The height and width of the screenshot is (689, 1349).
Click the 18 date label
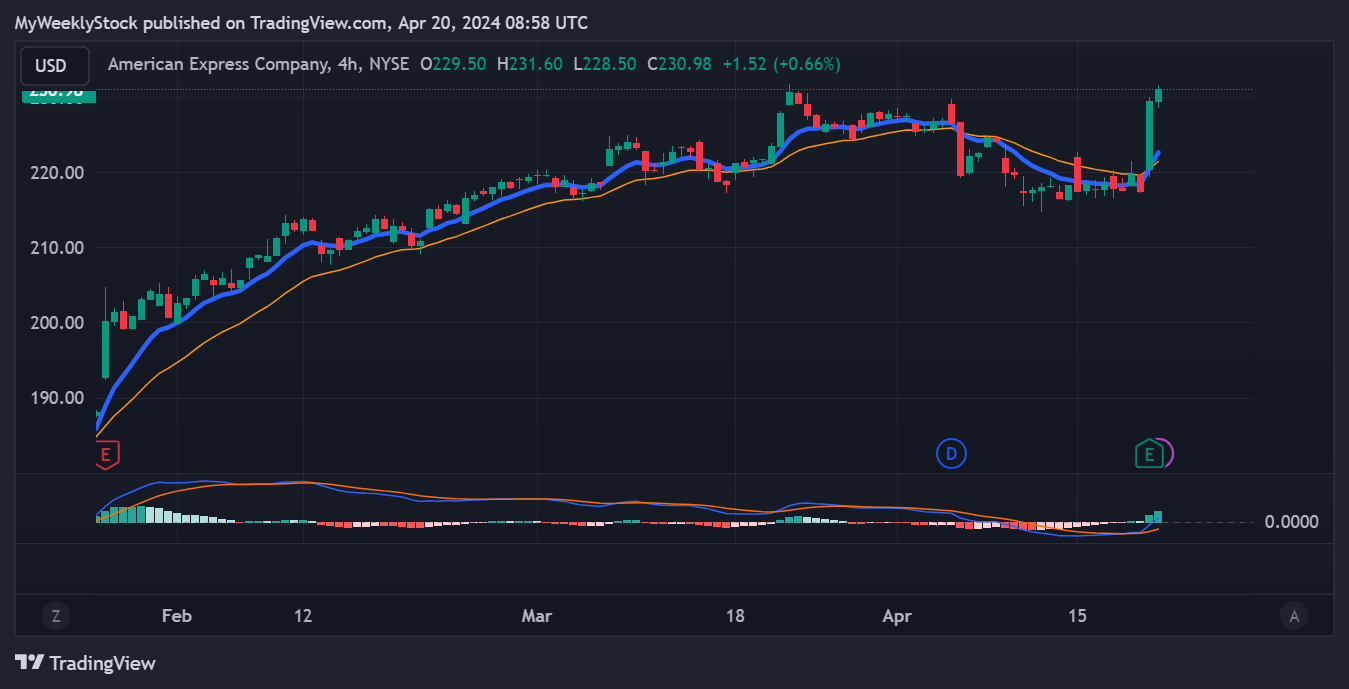point(735,616)
